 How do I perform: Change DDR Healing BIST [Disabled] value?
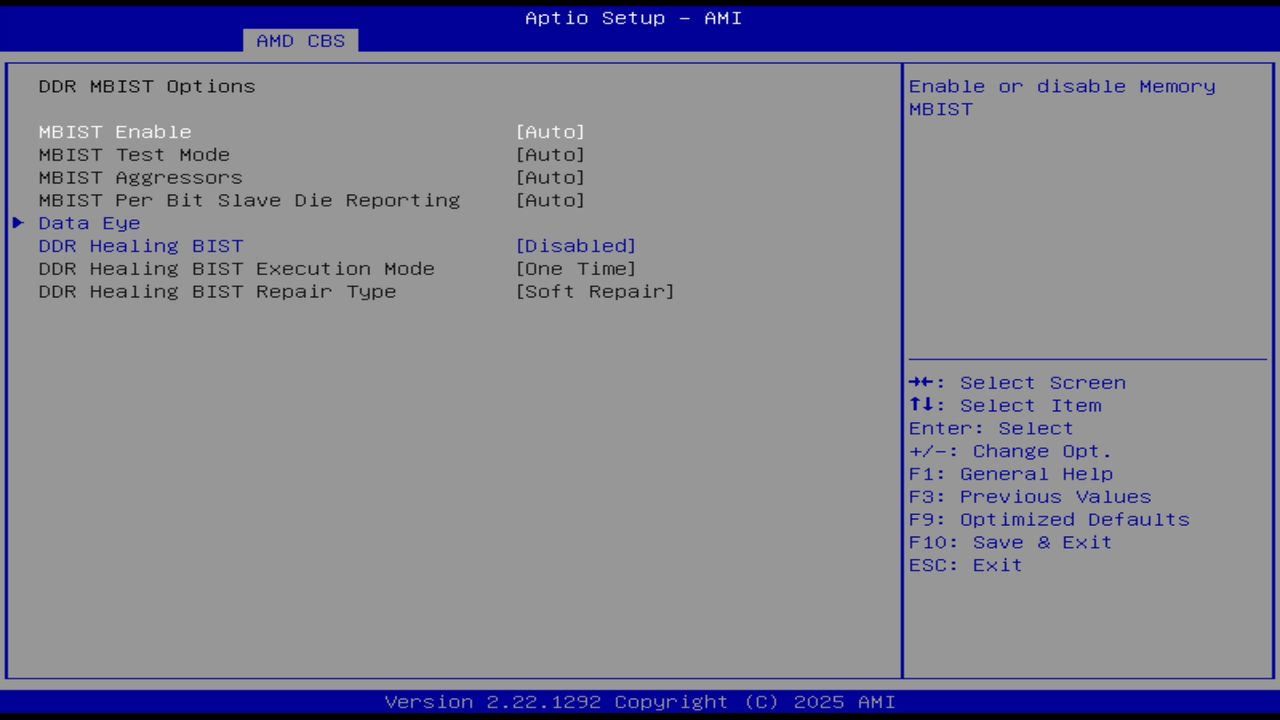tap(576, 246)
